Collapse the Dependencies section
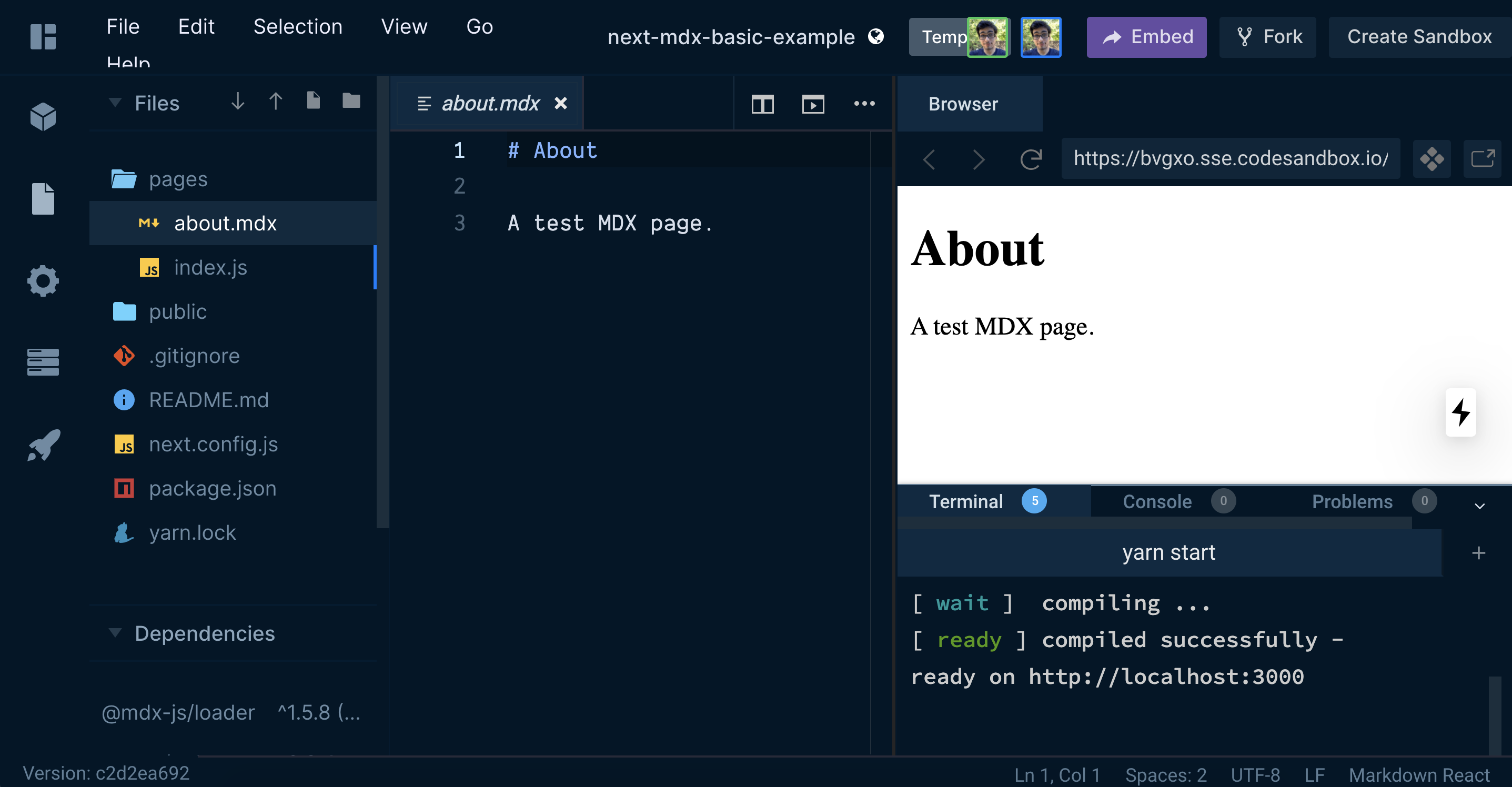1512x787 pixels. [115, 633]
